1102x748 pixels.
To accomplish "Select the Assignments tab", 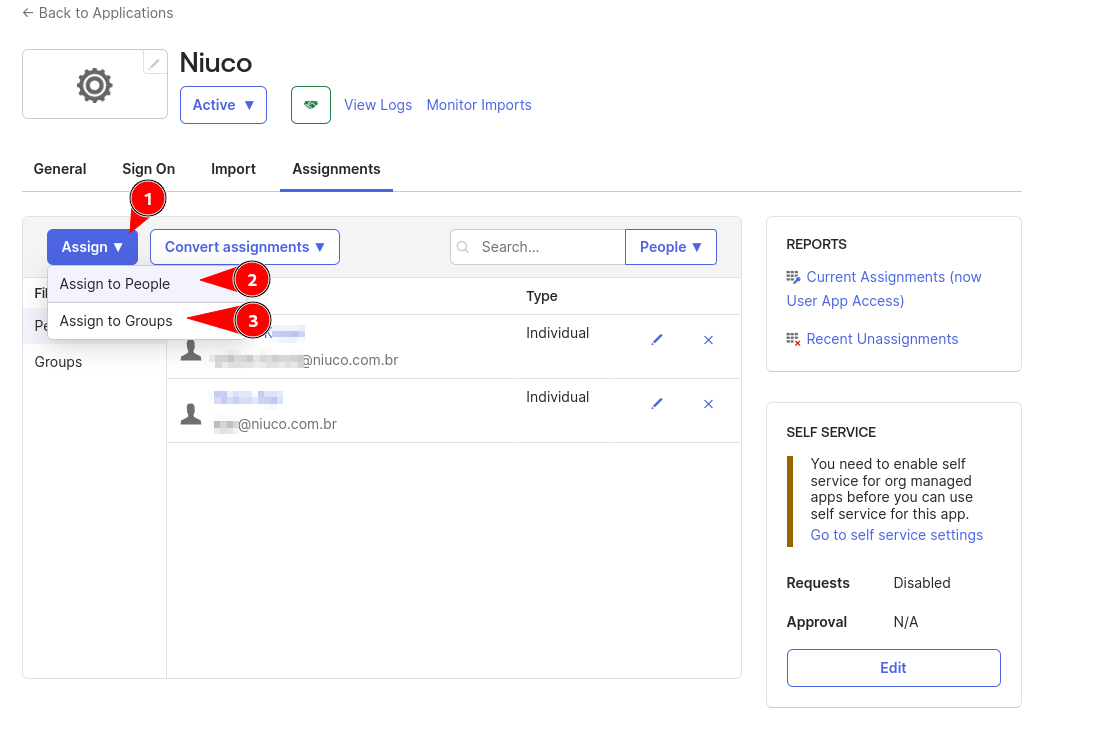I will pyautogui.click(x=336, y=169).
